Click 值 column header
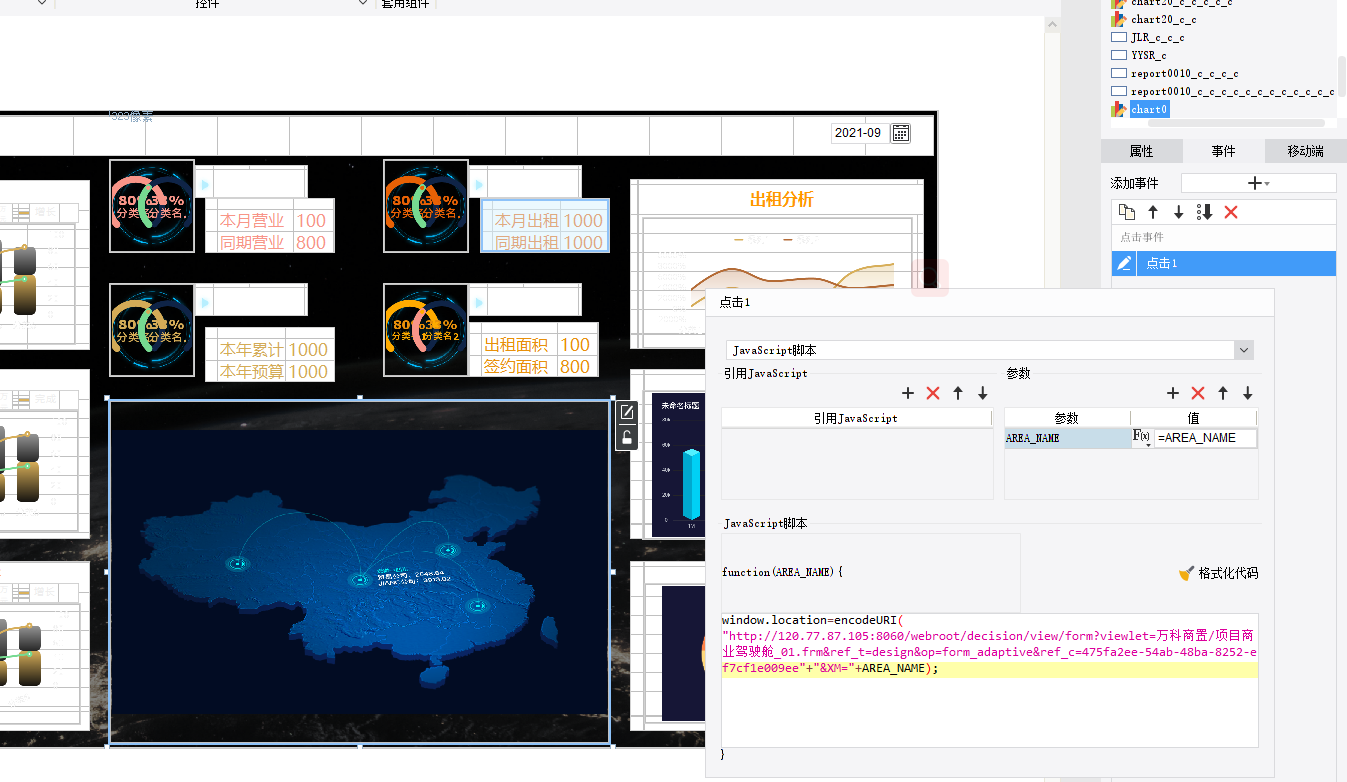Image resolution: width=1347 pixels, height=782 pixels. [x=1193, y=418]
